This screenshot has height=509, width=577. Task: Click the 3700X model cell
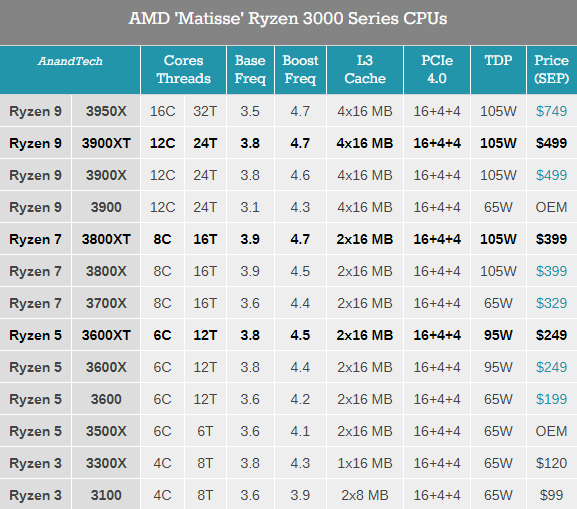point(106,303)
